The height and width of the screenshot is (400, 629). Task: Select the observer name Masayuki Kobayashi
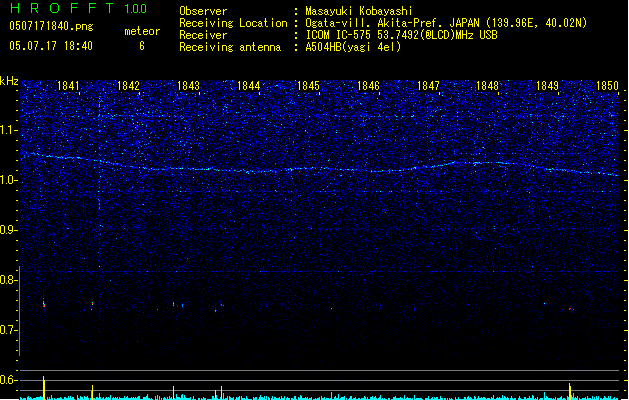[366, 12]
